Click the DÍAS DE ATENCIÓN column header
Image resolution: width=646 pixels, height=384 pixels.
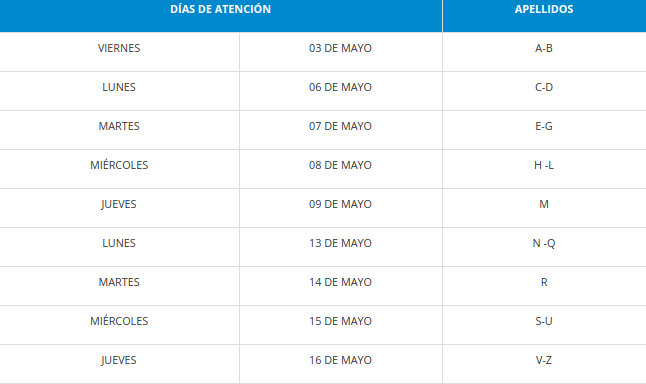221,16
